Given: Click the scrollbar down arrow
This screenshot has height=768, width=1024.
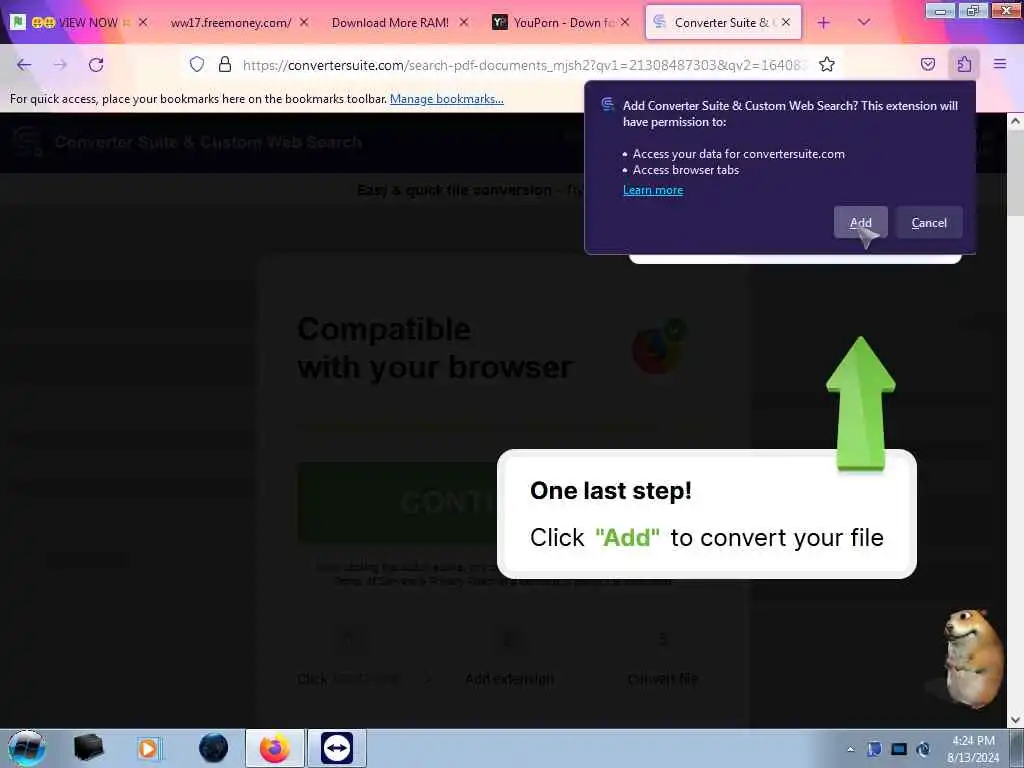Looking at the screenshot, I should [1016, 720].
